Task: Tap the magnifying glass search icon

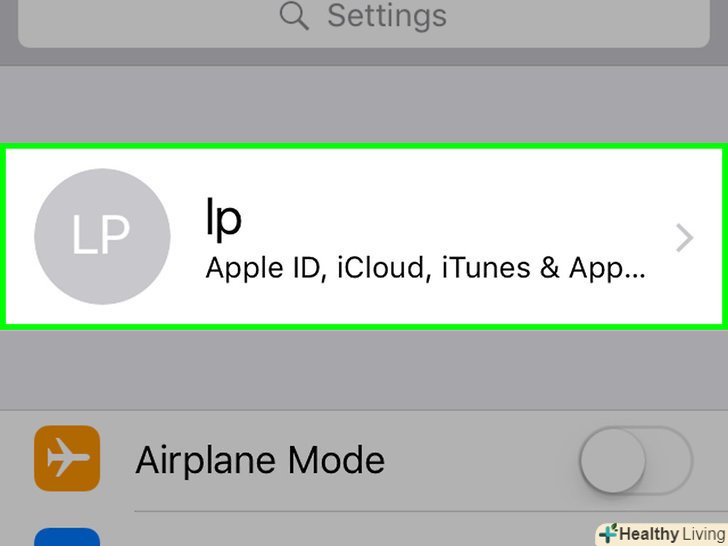Action: pos(294,17)
